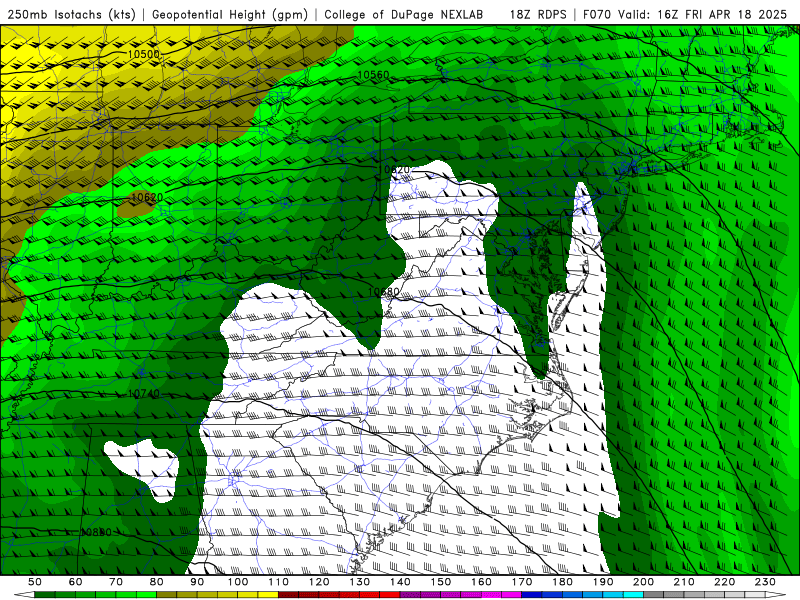Click the 10500 height contour label

coord(143,54)
